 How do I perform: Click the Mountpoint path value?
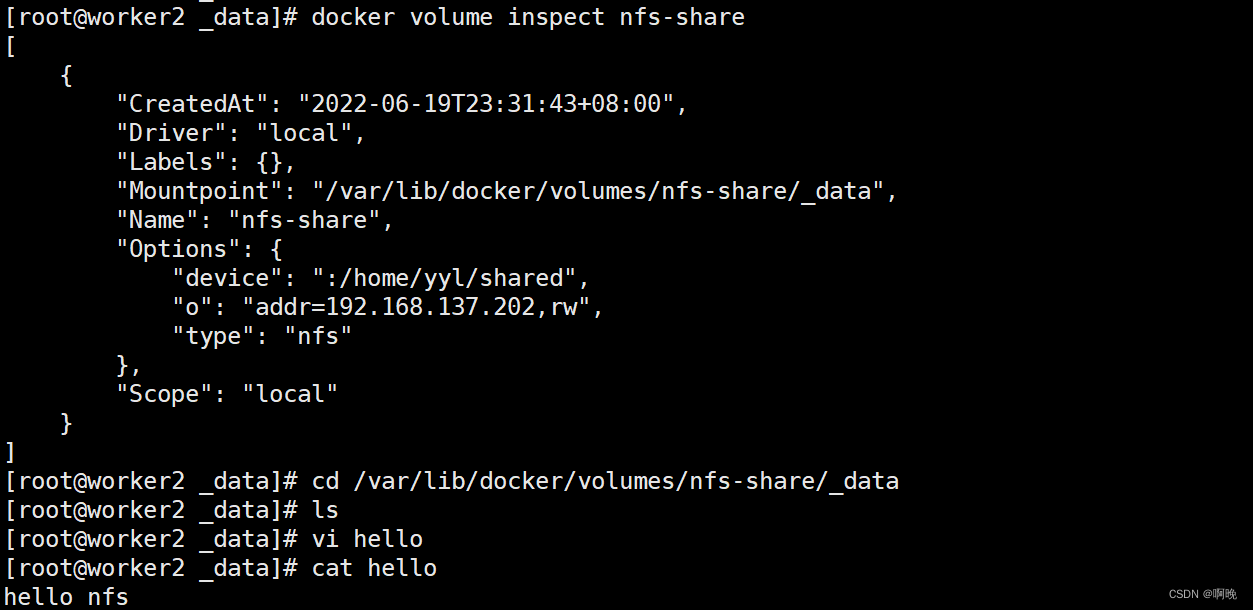[x=598, y=191]
